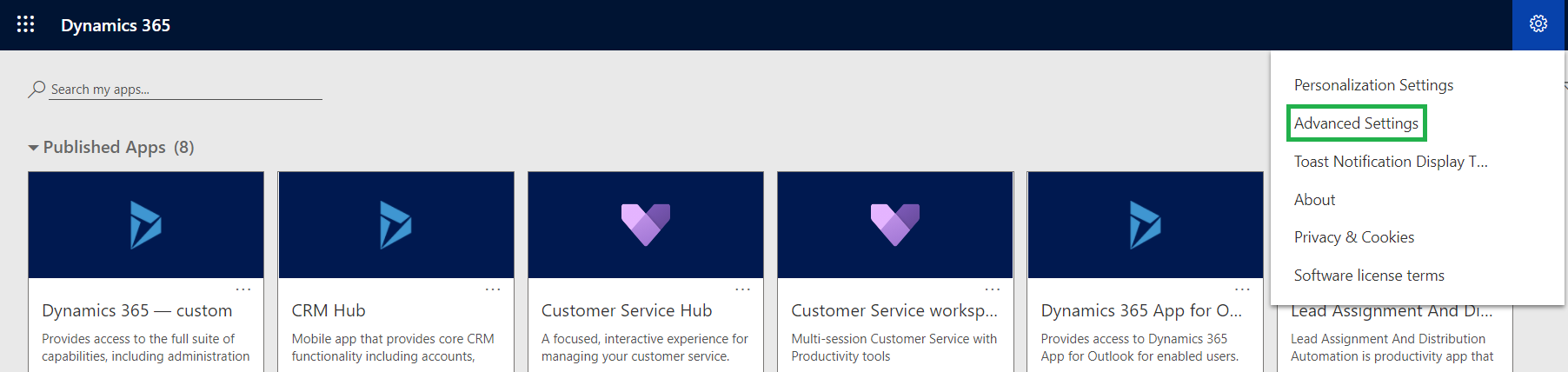Open the Privacy & Cookies link
Viewport: 1568px width, 372px height.
tap(1353, 237)
